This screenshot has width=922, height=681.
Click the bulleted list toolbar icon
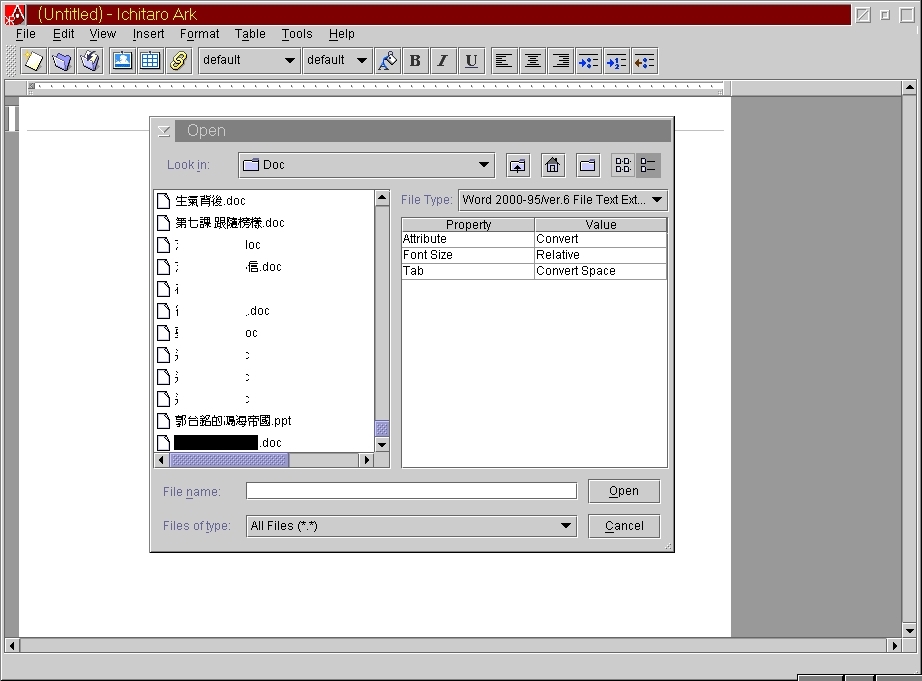(x=588, y=61)
